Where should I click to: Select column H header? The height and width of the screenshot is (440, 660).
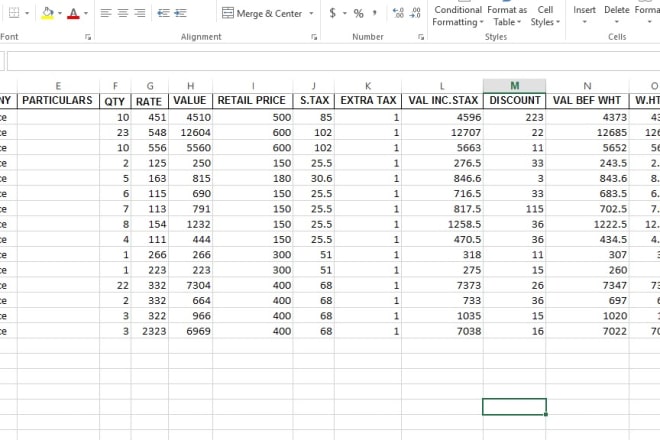(x=191, y=86)
